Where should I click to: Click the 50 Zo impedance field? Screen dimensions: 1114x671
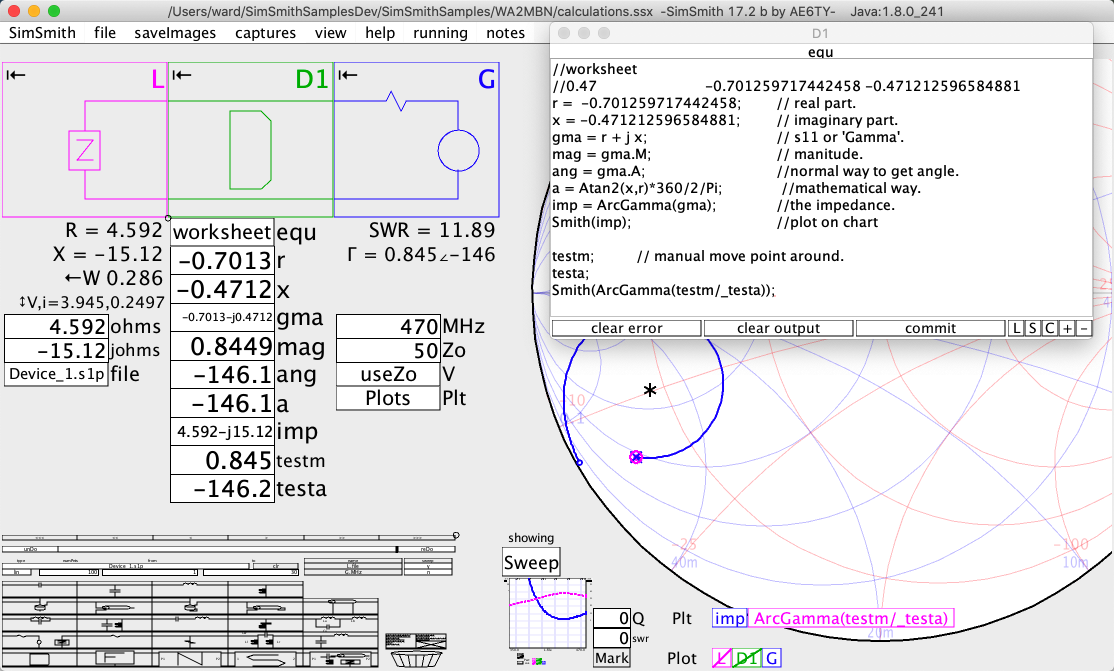388,350
